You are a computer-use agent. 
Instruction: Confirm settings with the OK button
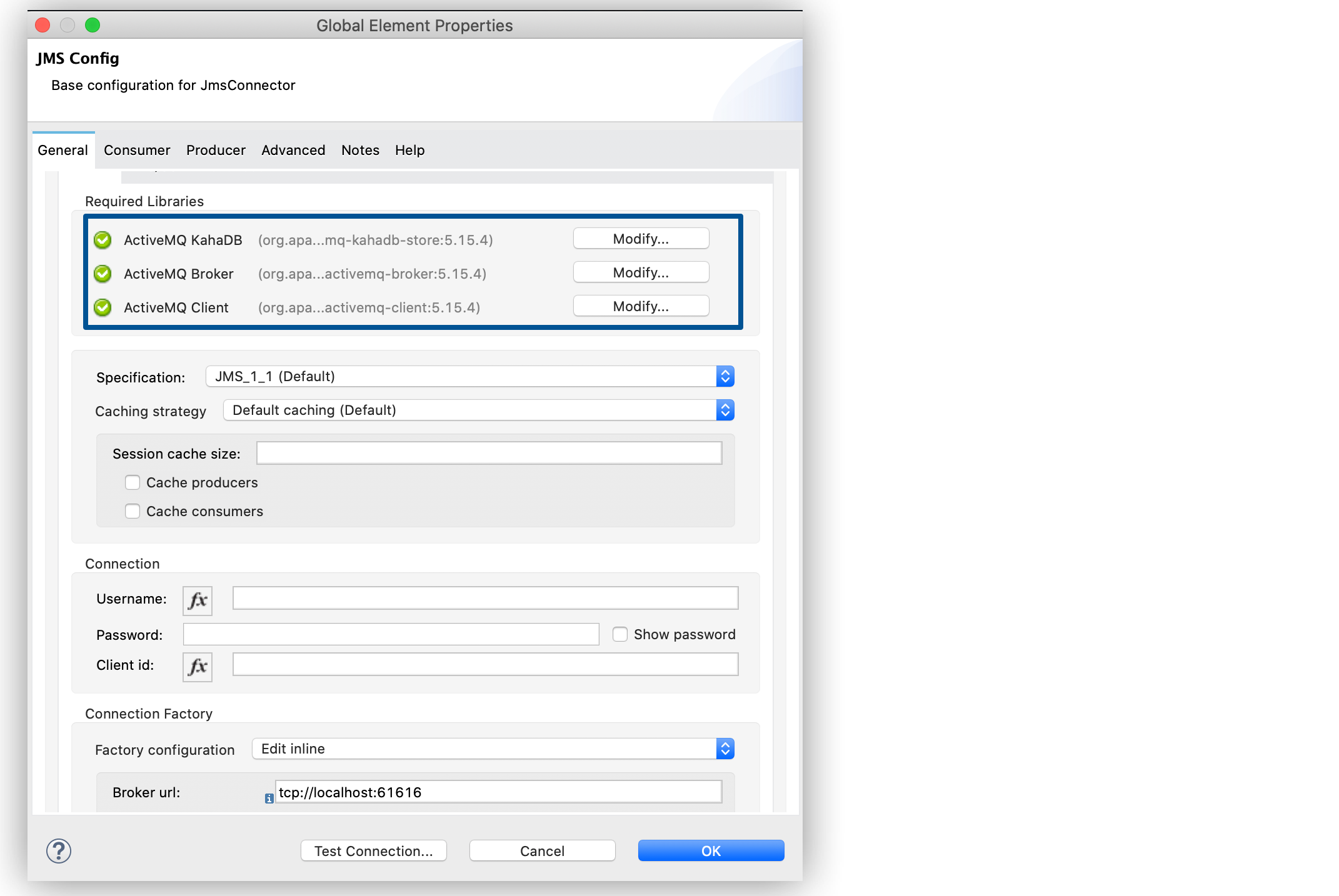point(711,850)
